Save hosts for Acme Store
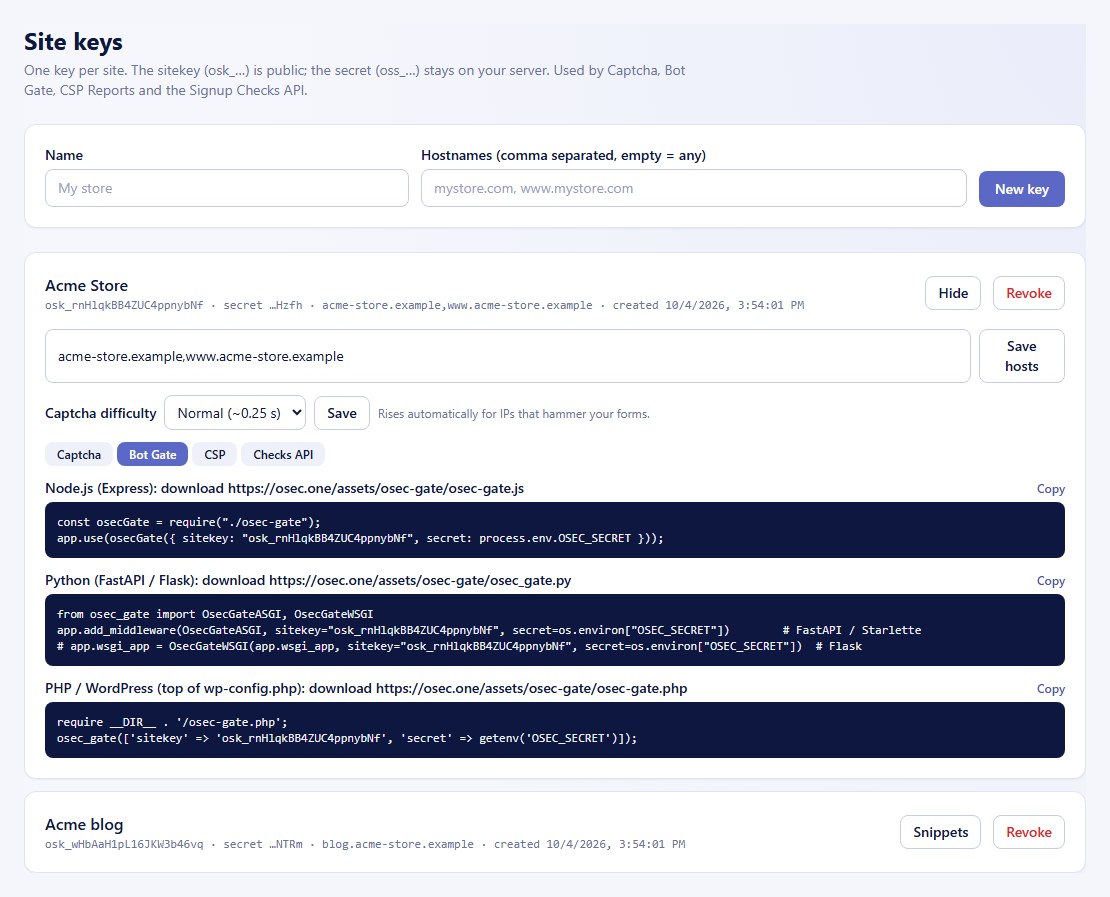1110x897 pixels. (1022, 356)
